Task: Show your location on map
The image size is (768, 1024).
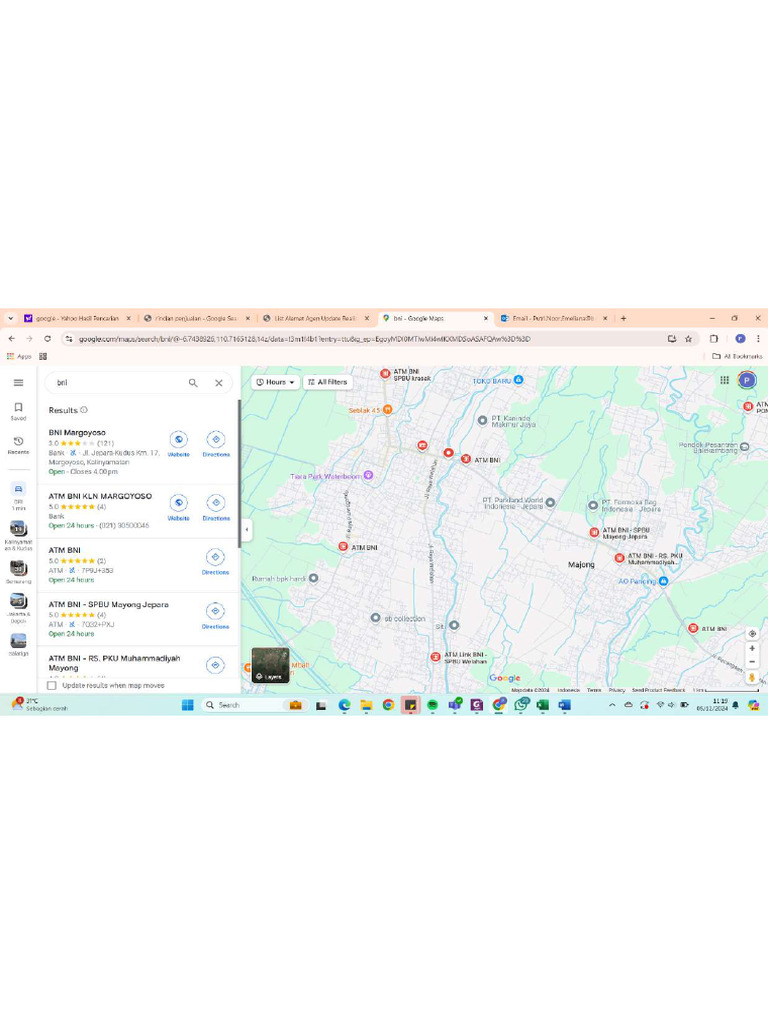Action: pyautogui.click(x=752, y=633)
